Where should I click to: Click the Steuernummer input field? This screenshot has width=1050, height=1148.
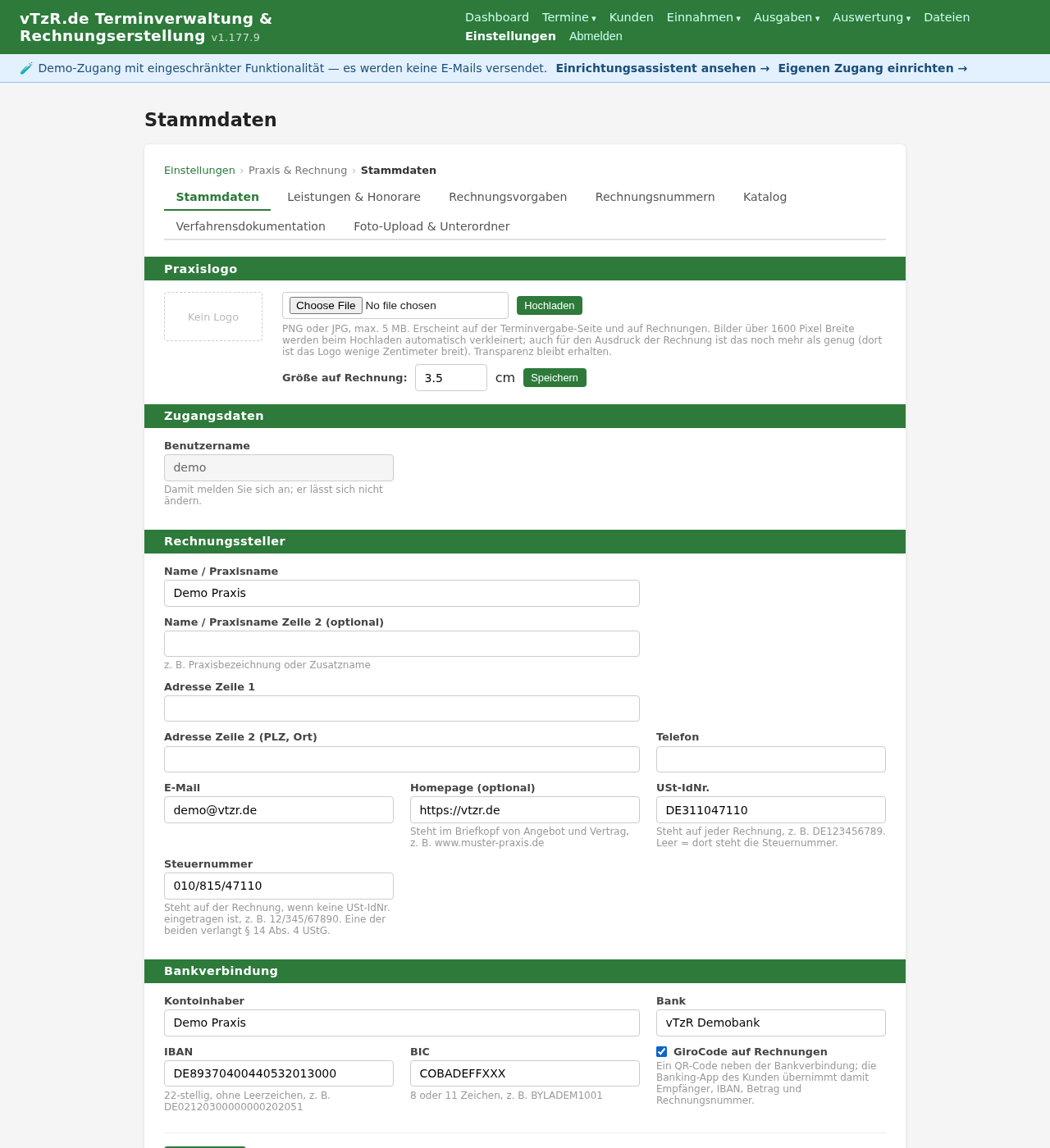279,886
